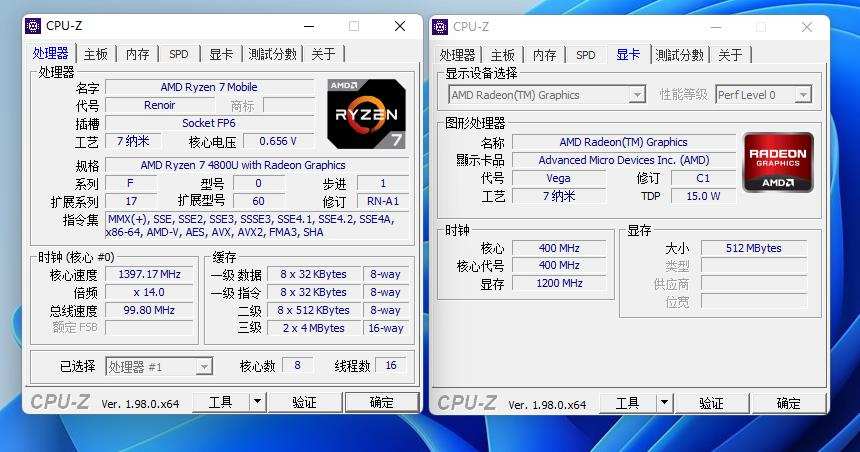Image resolution: width=860 pixels, height=452 pixels.
Task: Click the revision value RN-A1
Action: click(x=383, y=201)
